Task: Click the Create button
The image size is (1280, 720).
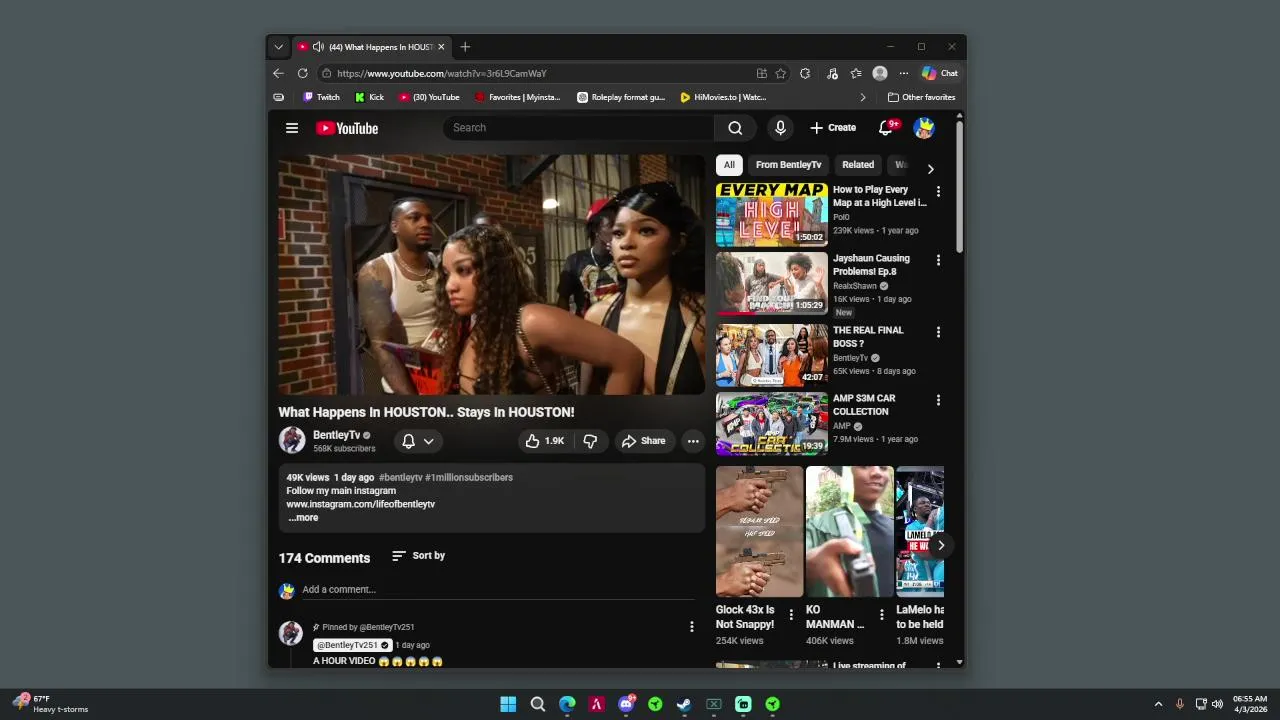Action: coord(833,128)
